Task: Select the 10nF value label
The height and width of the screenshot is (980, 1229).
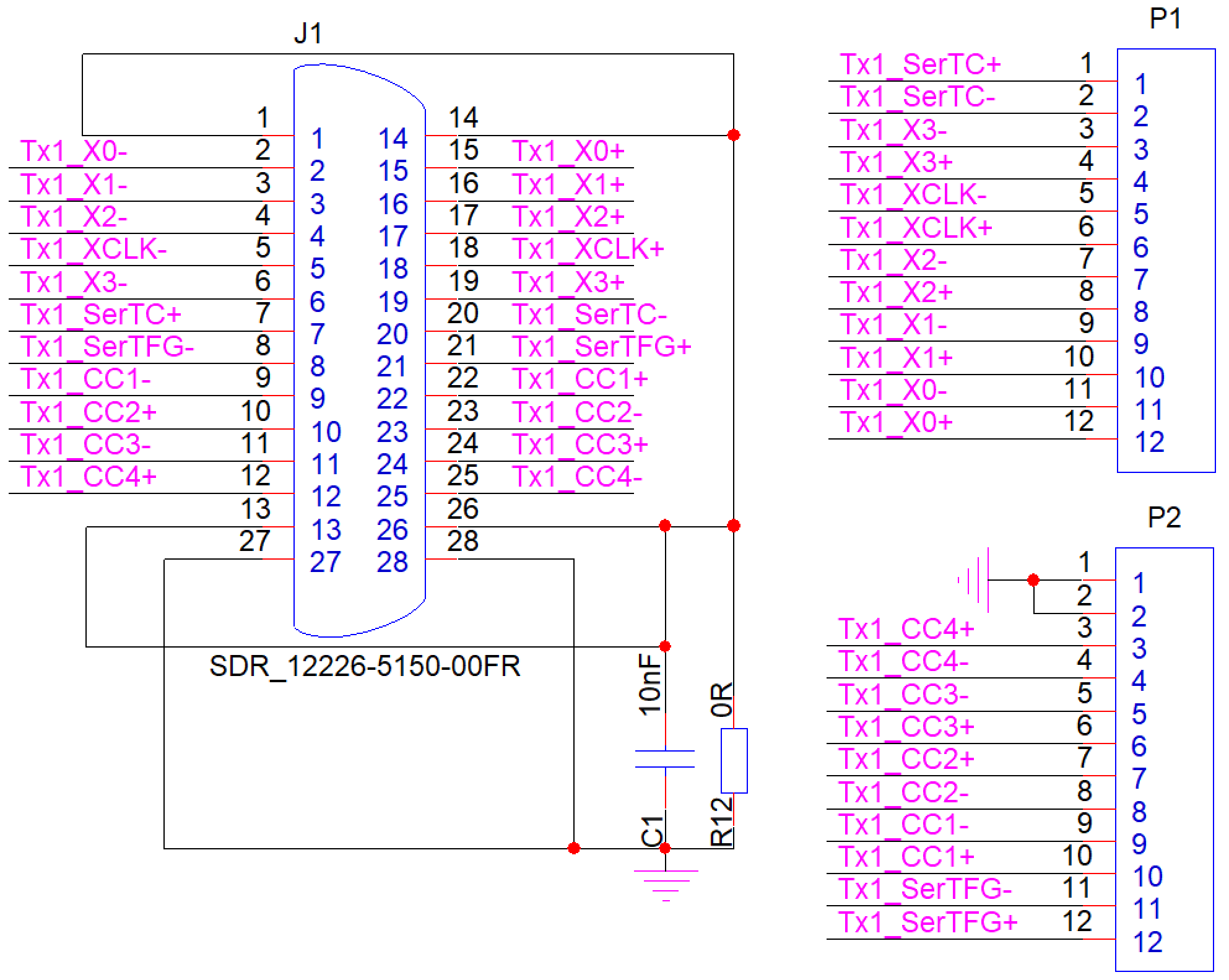Action: coord(650,686)
